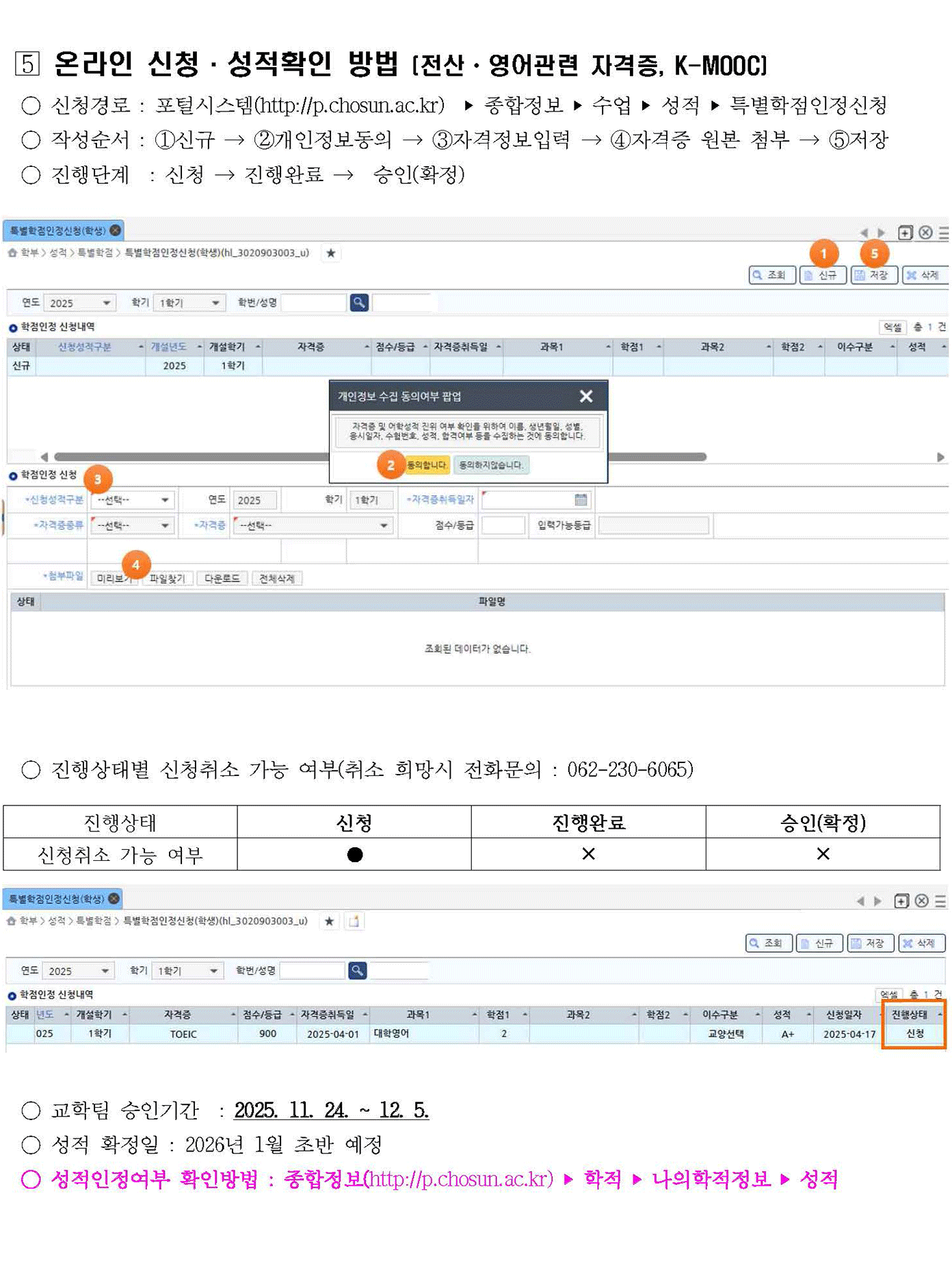This screenshot has width=952, height=1265.
Task: Click the 동의하지않습니다 button
Action: 490,465
